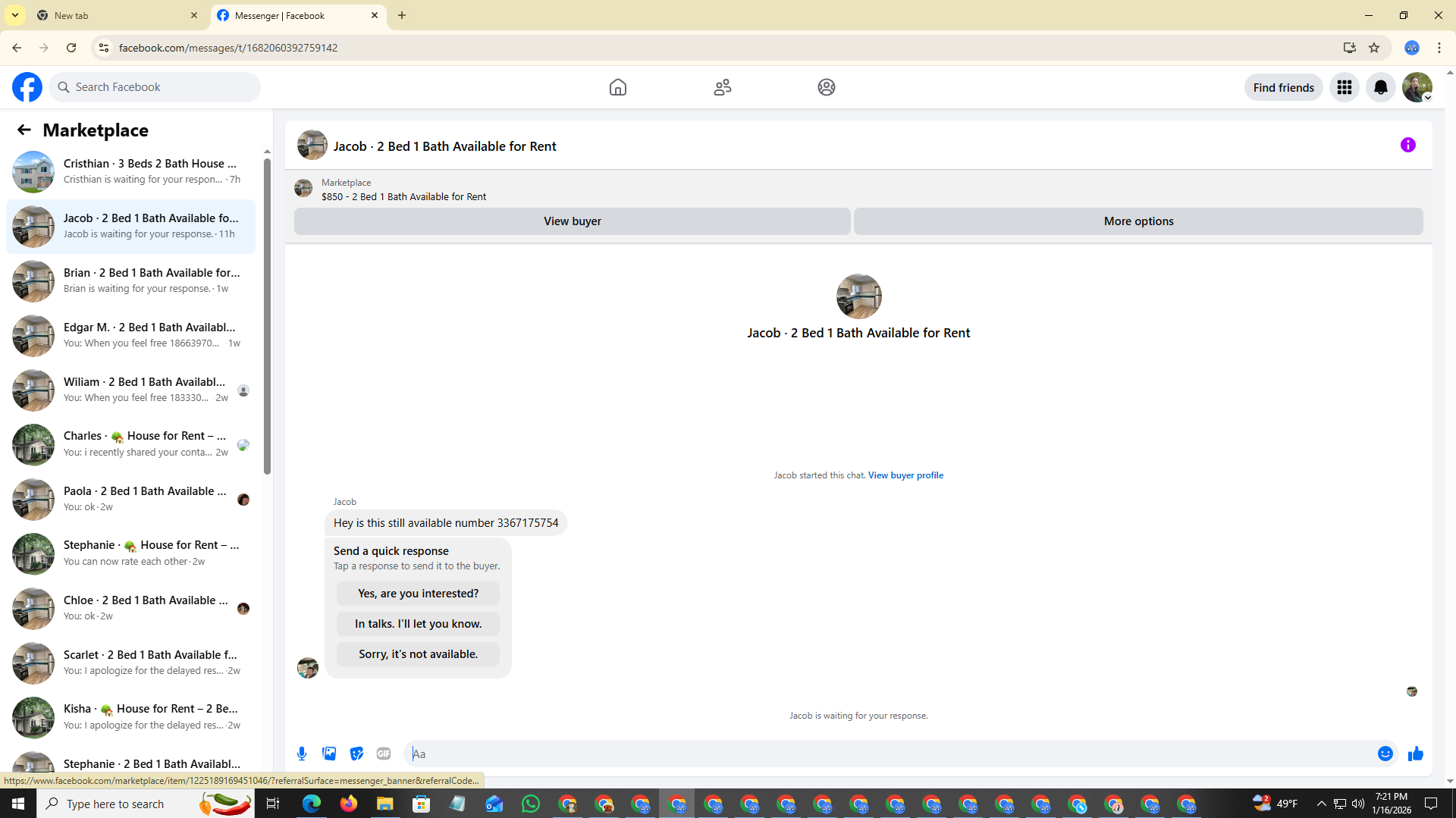Open the GIF picker icon
The width and height of the screenshot is (1456, 818).
[x=384, y=754]
